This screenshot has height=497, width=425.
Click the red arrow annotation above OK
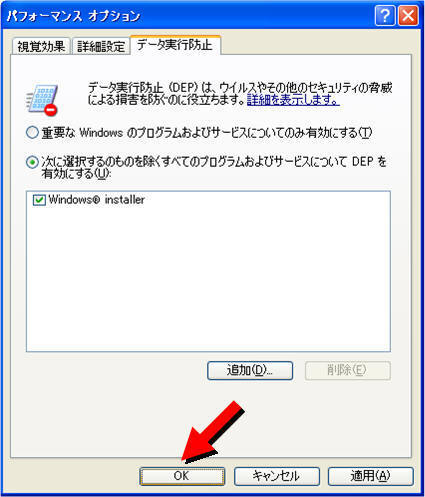pyautogui.click(x=213, y=432)
